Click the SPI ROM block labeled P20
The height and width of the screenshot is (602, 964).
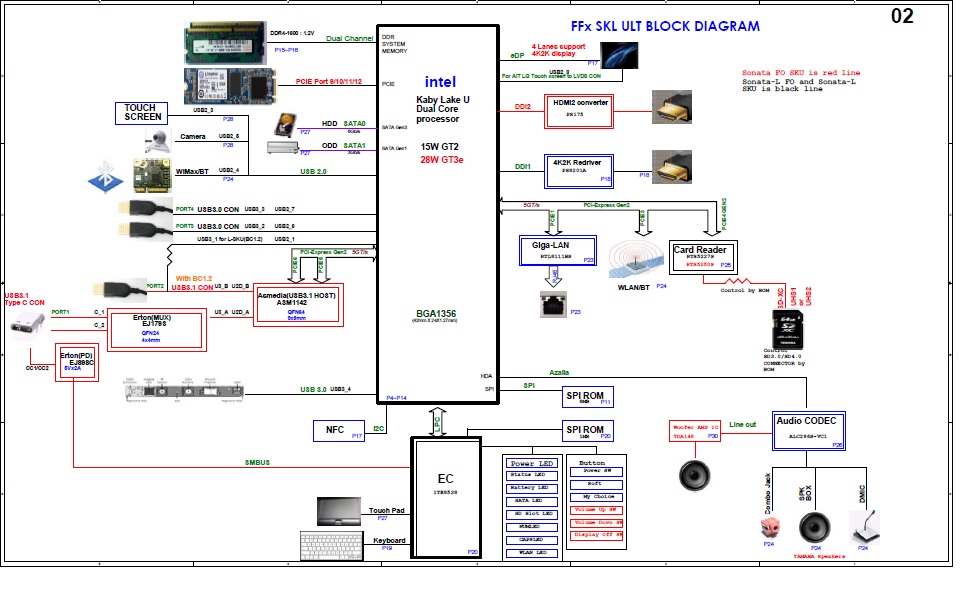point(588,431)
